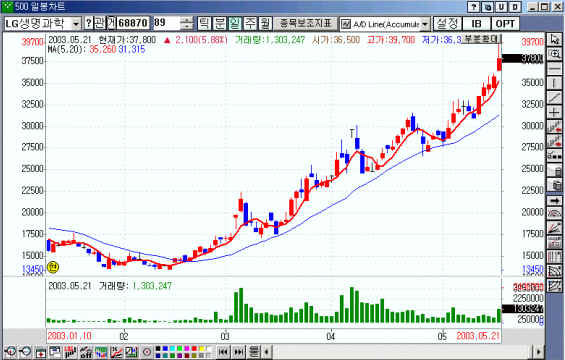Screen dimensions: 565x360
Task: Click the start date 2003.01.10 label
Action: tap(70, 336)
